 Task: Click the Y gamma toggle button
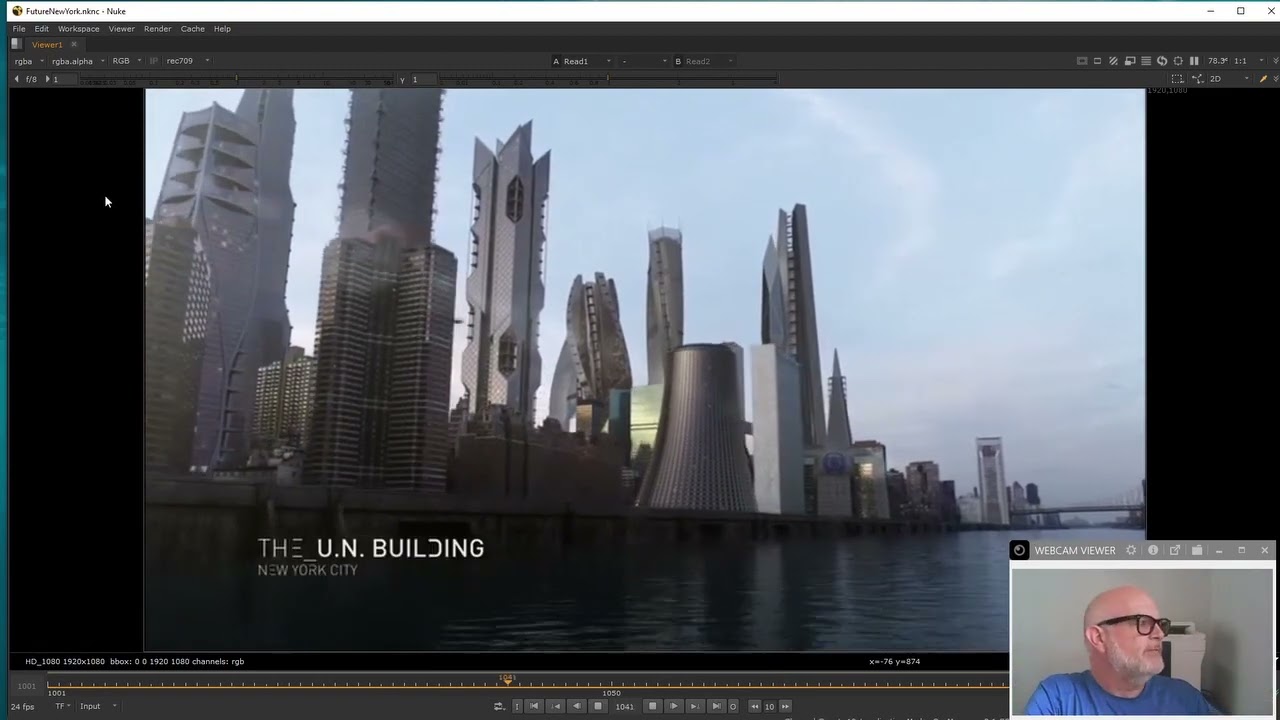[402, 79]
